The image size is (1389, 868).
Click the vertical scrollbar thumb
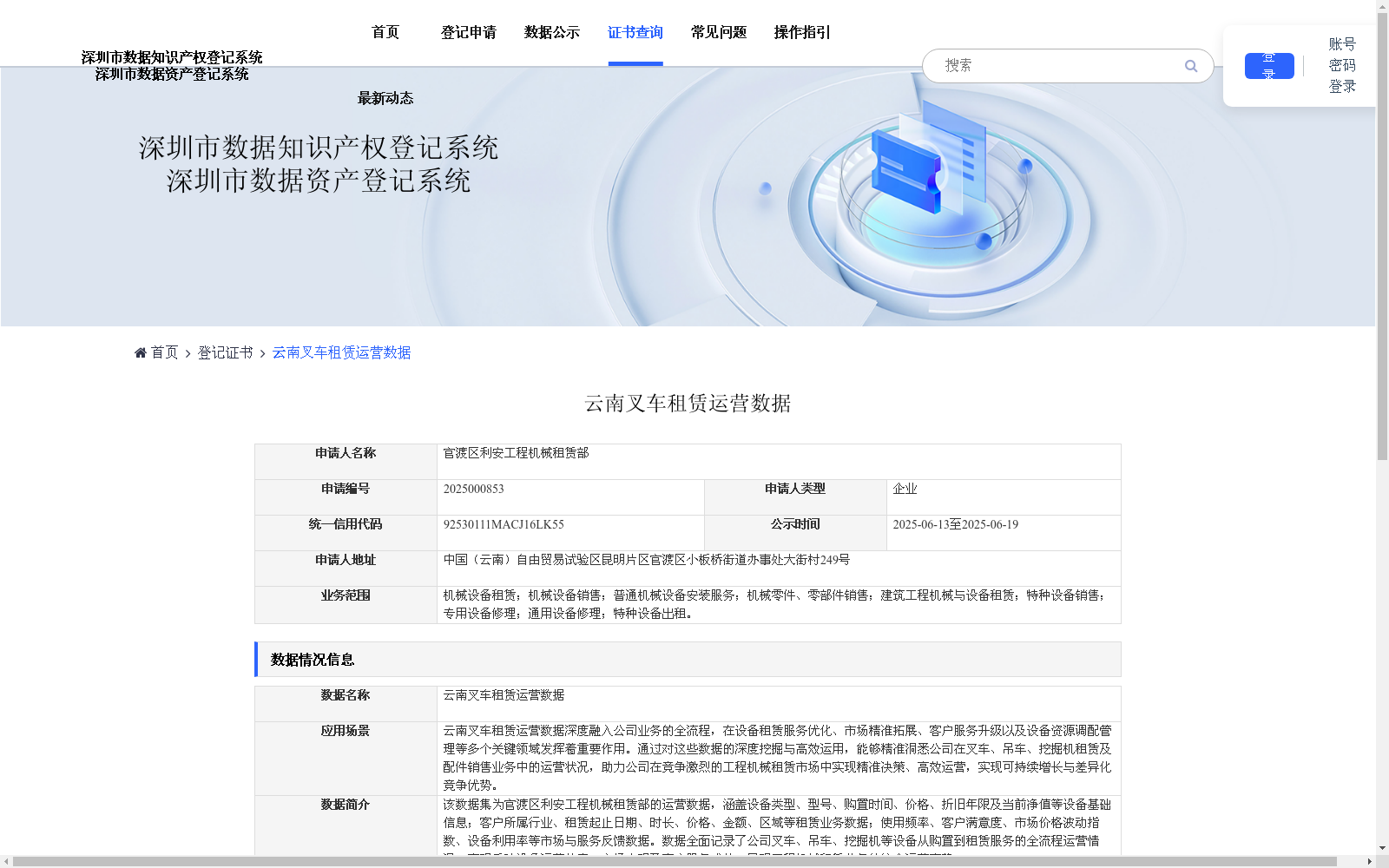click(x=1382, y=236)
